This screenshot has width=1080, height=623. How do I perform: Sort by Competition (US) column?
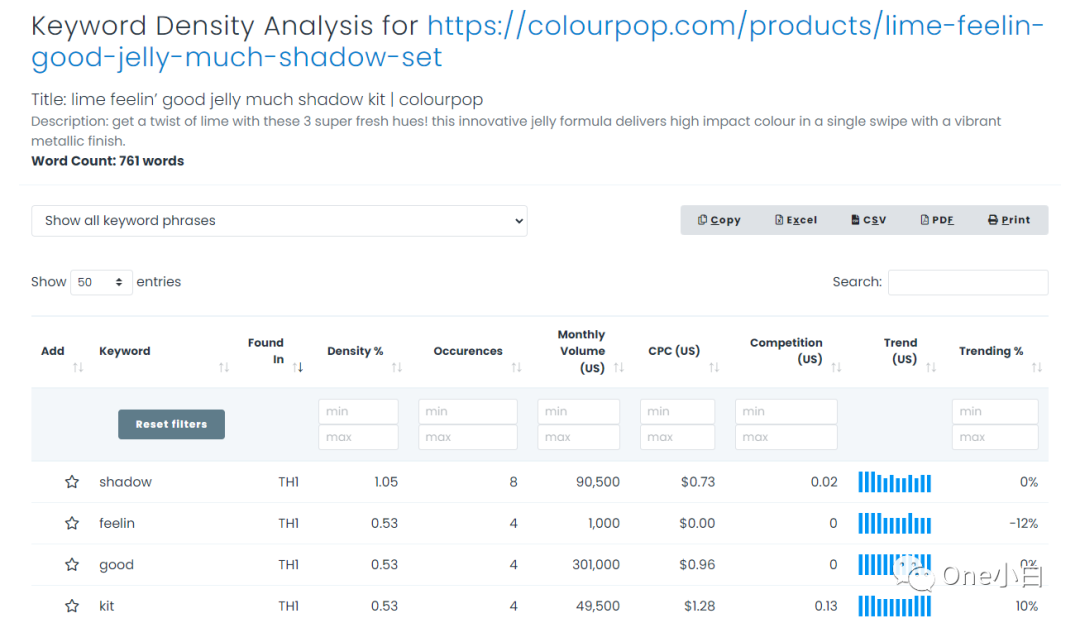coord(836,368)
